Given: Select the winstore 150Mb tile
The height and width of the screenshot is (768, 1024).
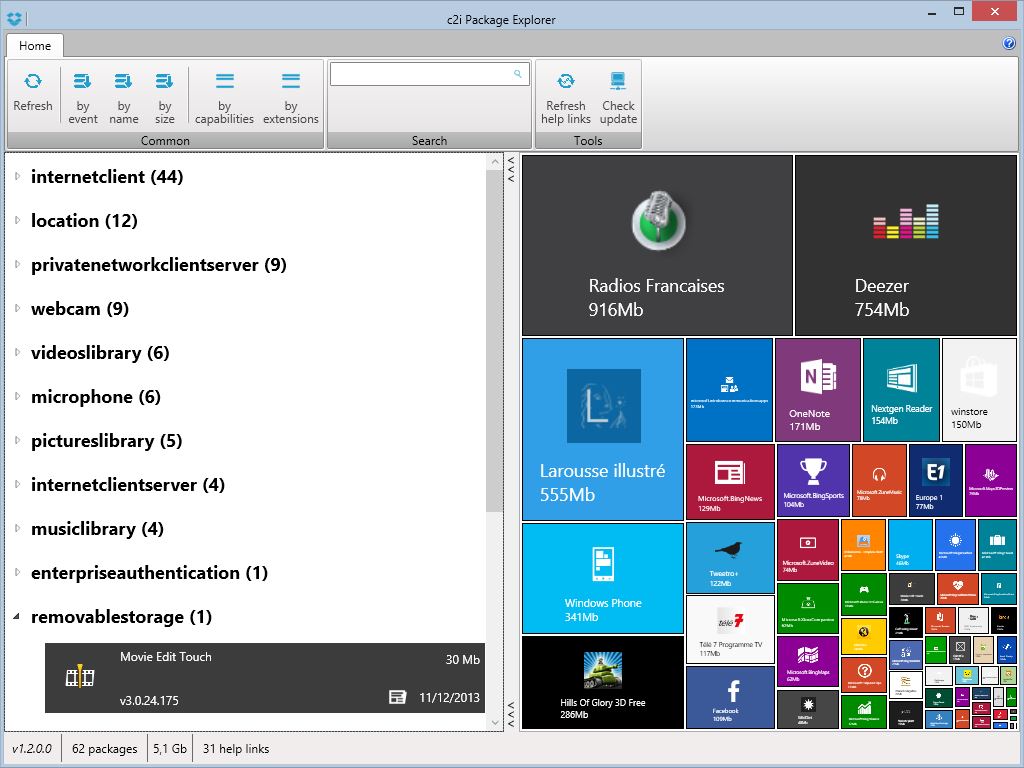Looking at the screenshot, I should [x=980, y=390].
